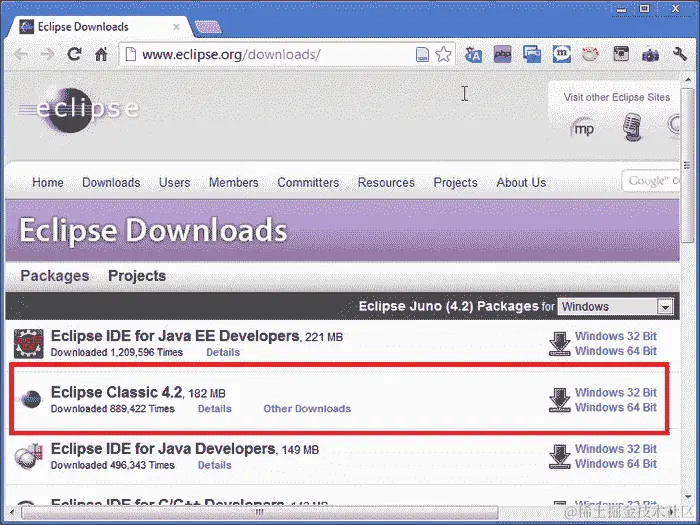The width and height of the screenshot is (700, 525).
Task: Download Java EE Developers Windows 32 Bit
Action: [616, 336]
